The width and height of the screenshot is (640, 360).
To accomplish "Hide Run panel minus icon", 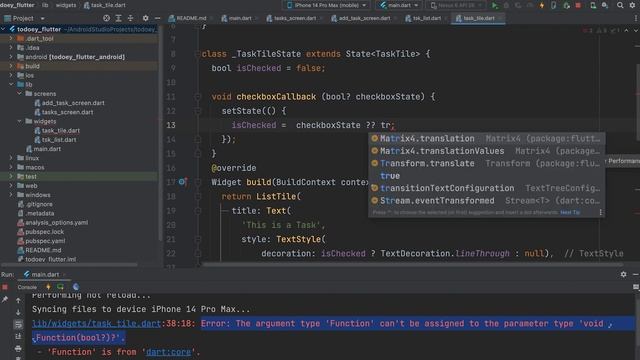I will tap(636, 274).
